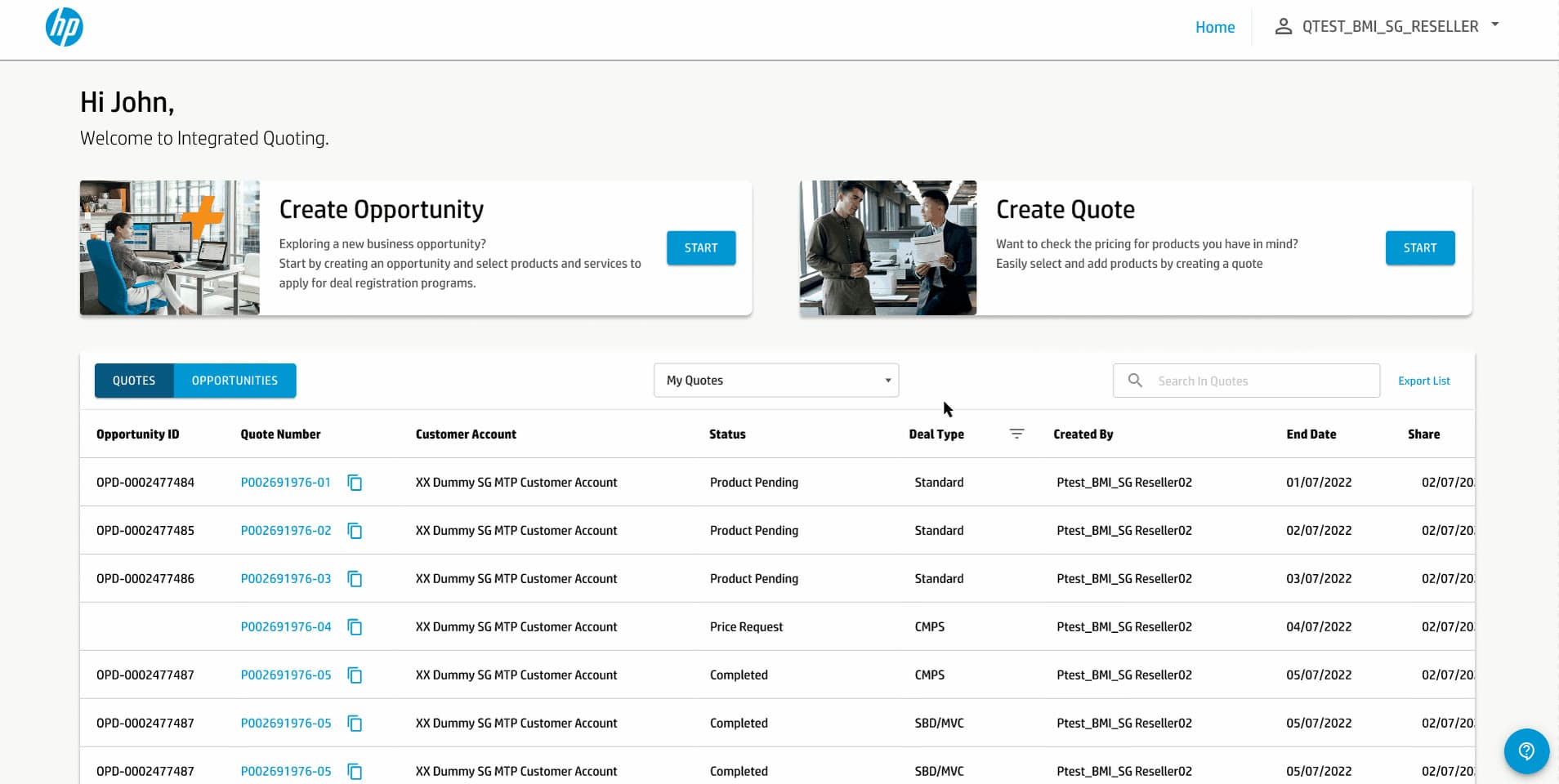The height and width of the screenshot is (784, 1559).
Task: Copy quote P002691976-02 via copy icon
Action: (x=355, y=531)
